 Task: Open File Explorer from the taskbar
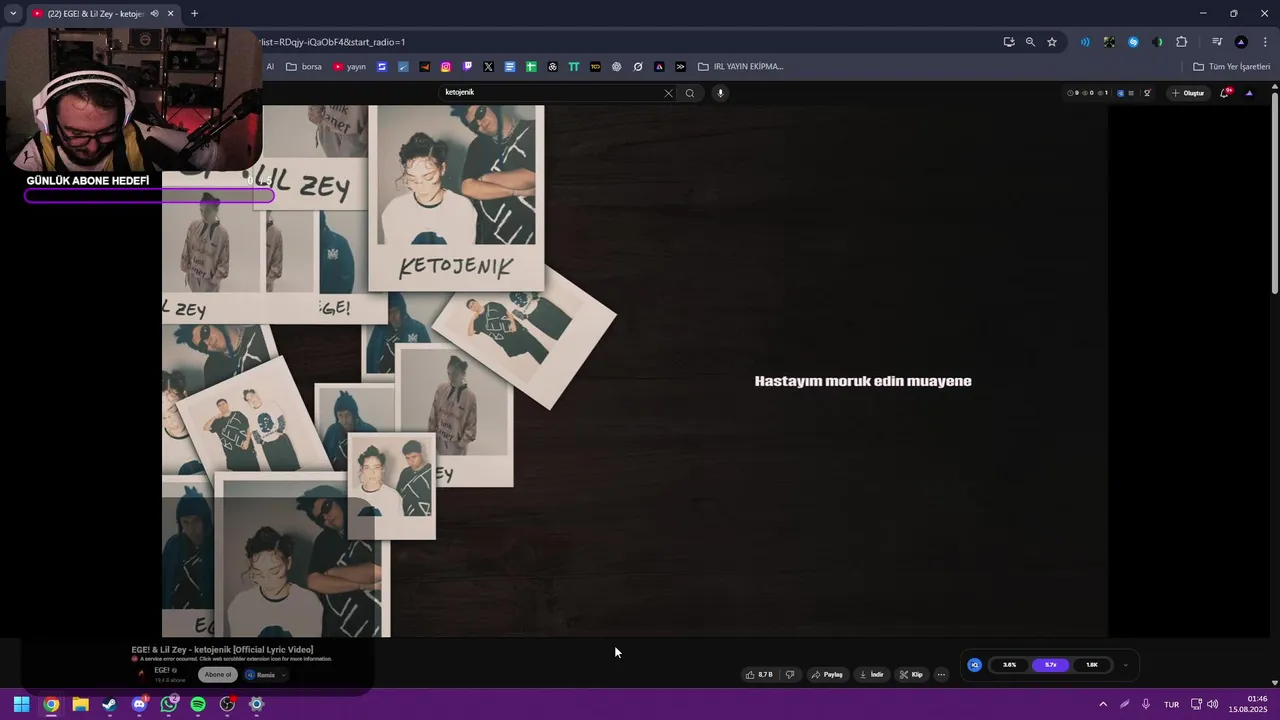(80, 704)
